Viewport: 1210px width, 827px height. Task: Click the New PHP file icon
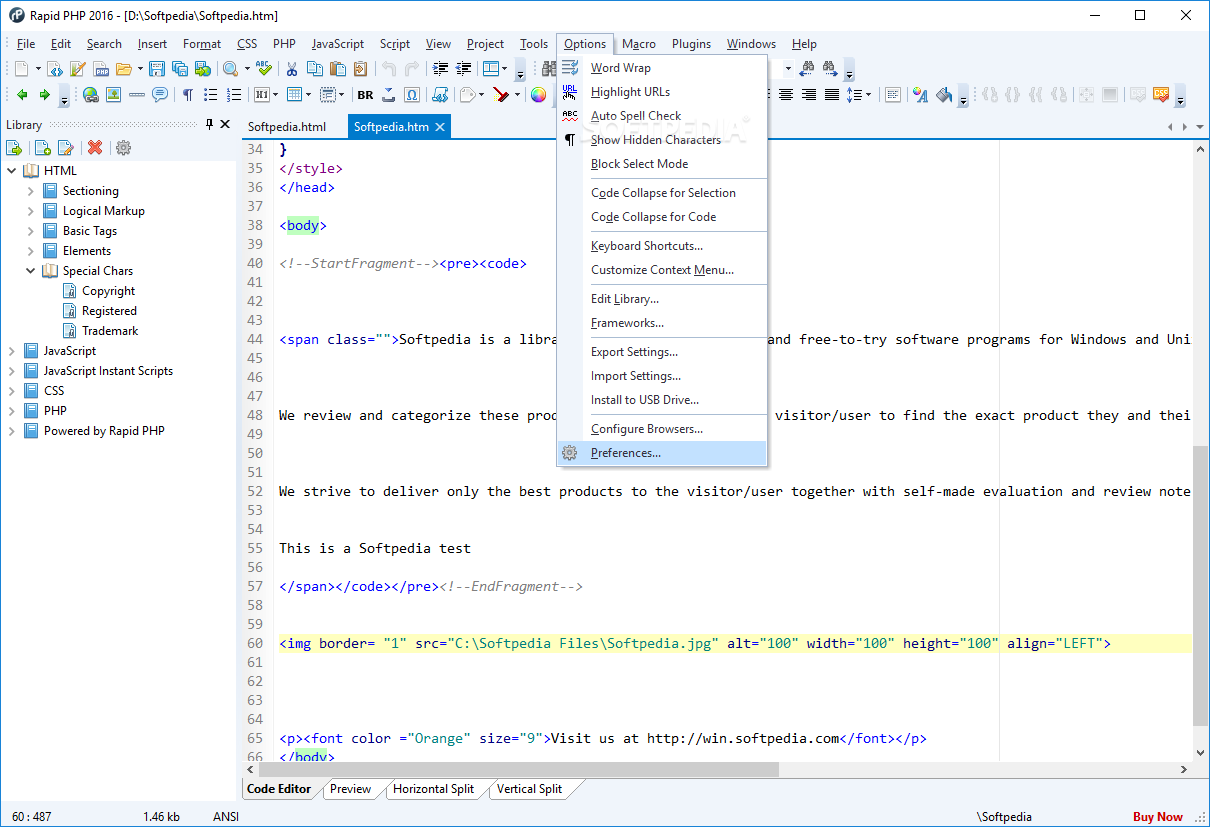[101, 69]
